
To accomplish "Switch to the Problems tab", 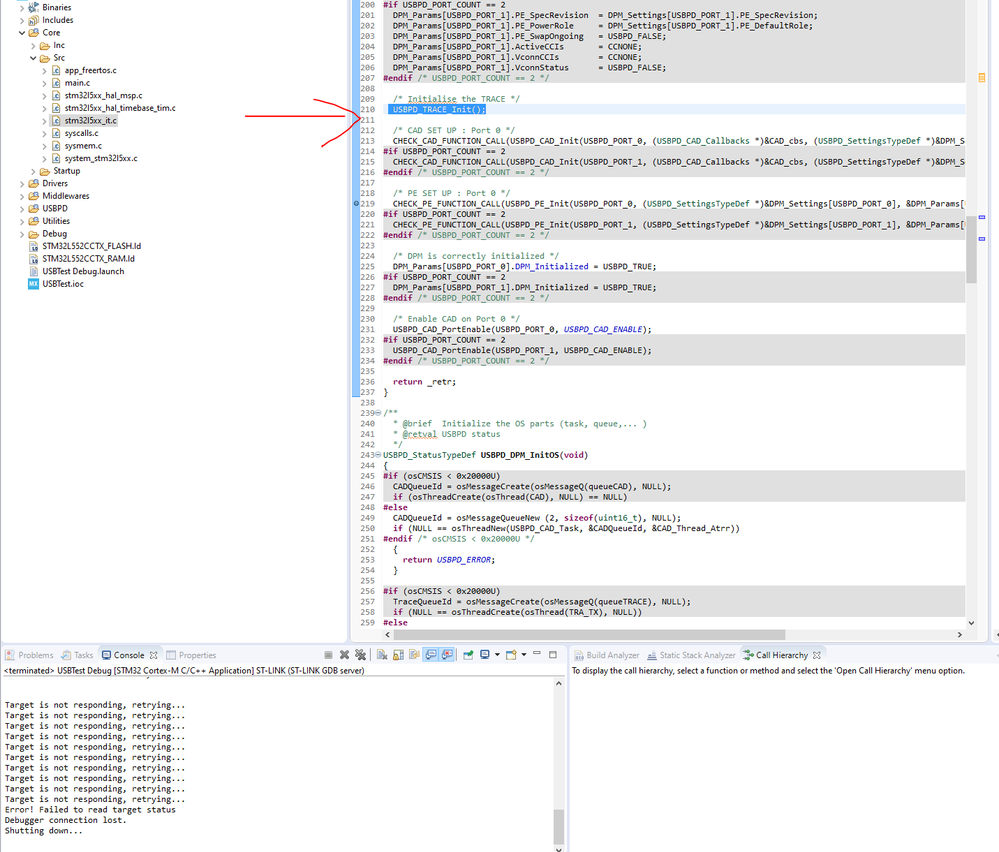I will pos(29,655).
